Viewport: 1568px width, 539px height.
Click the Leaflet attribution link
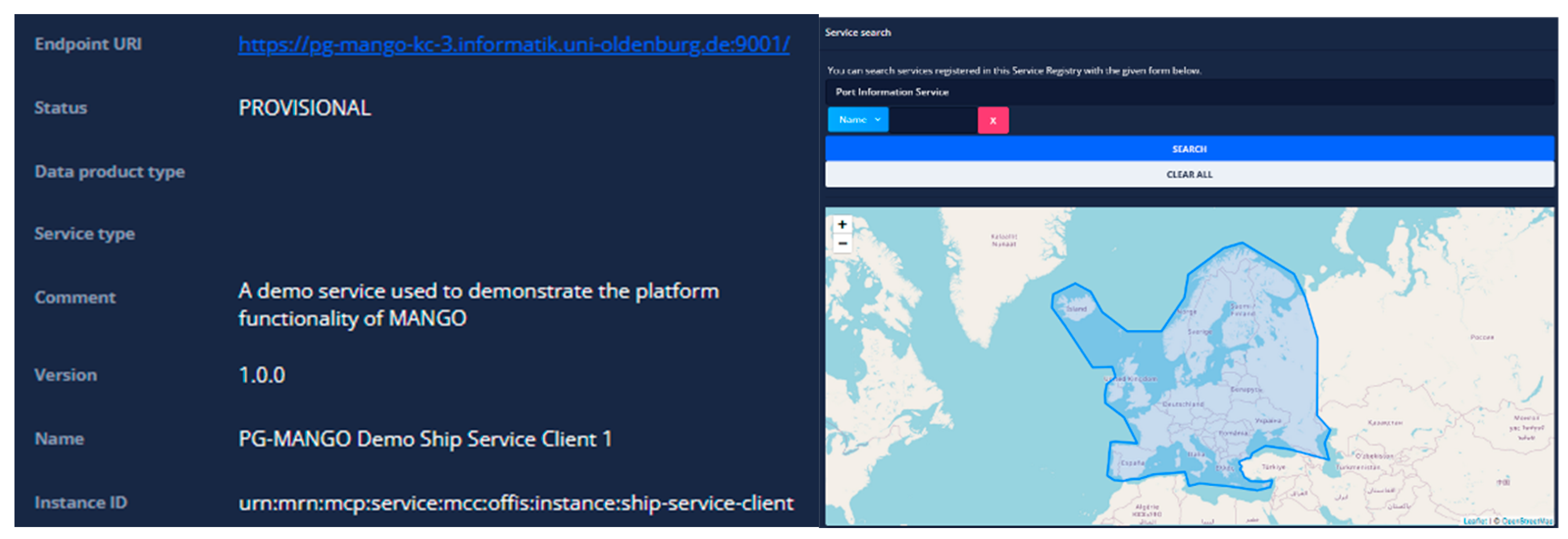coord(1474,521)
